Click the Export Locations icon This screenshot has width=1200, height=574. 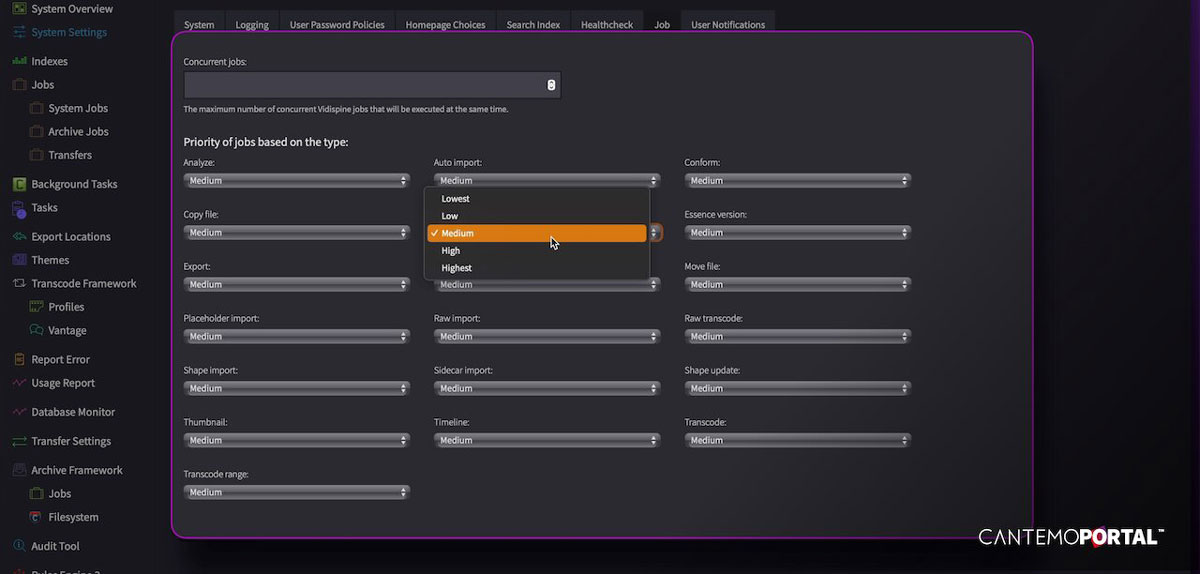(x=19, y=237)
